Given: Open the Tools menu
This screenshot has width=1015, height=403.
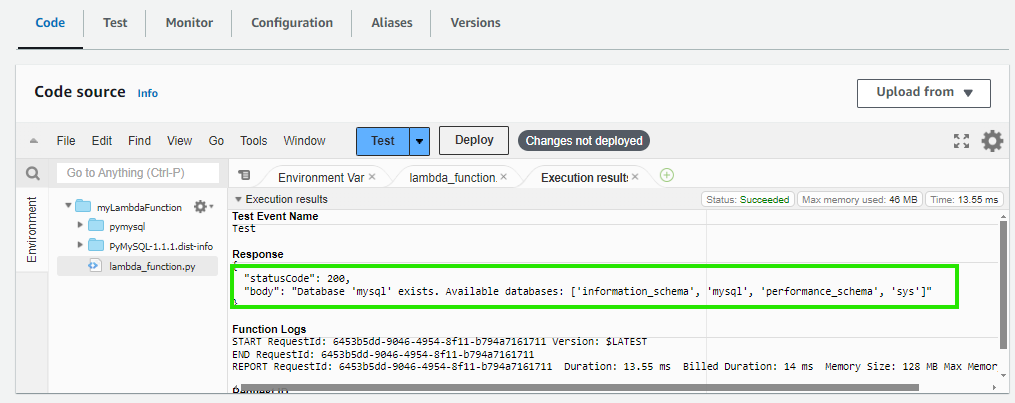Looking at the screenshot, I should coord(253,141).
